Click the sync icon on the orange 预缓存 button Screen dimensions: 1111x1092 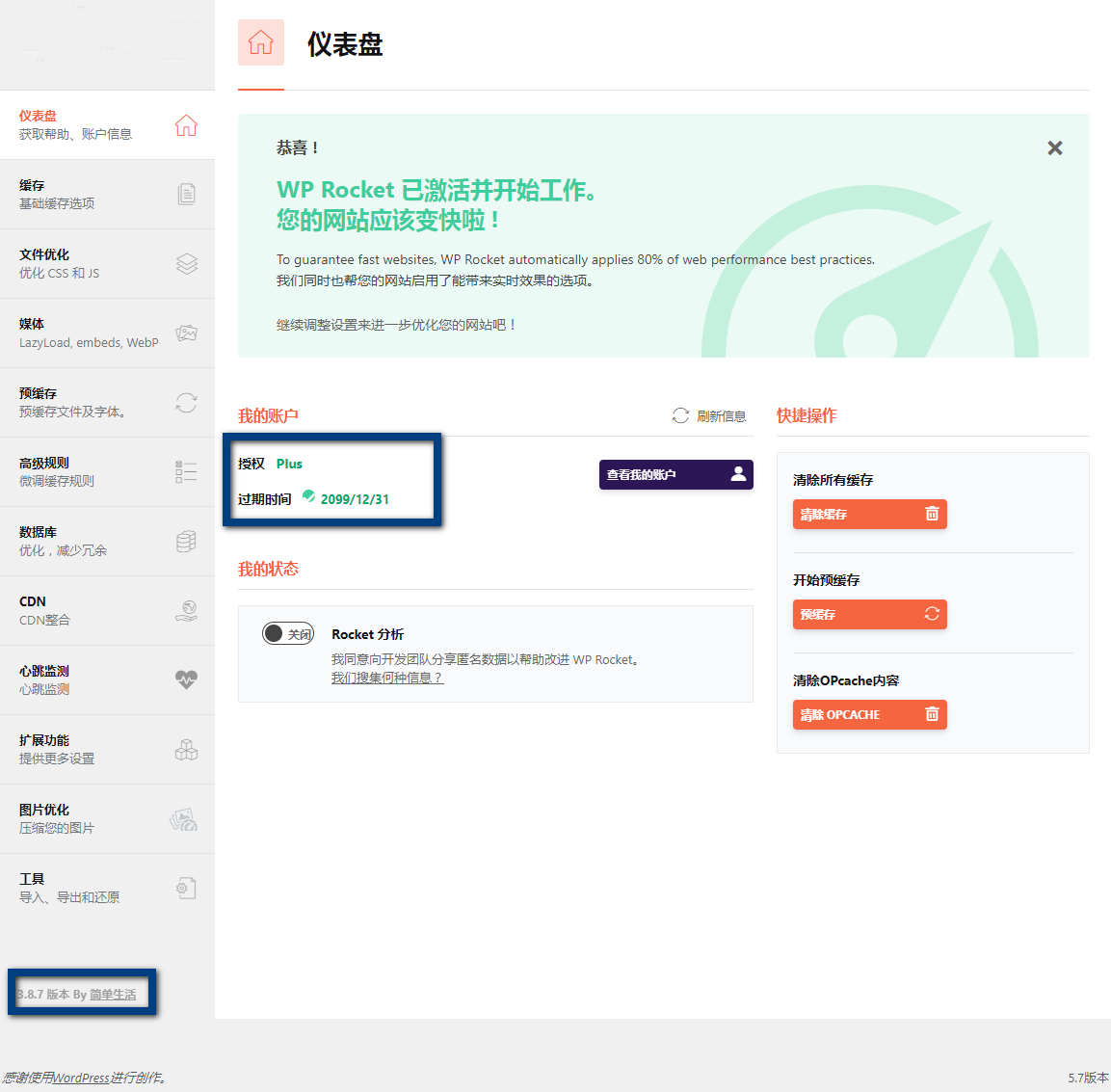[932, 614]
